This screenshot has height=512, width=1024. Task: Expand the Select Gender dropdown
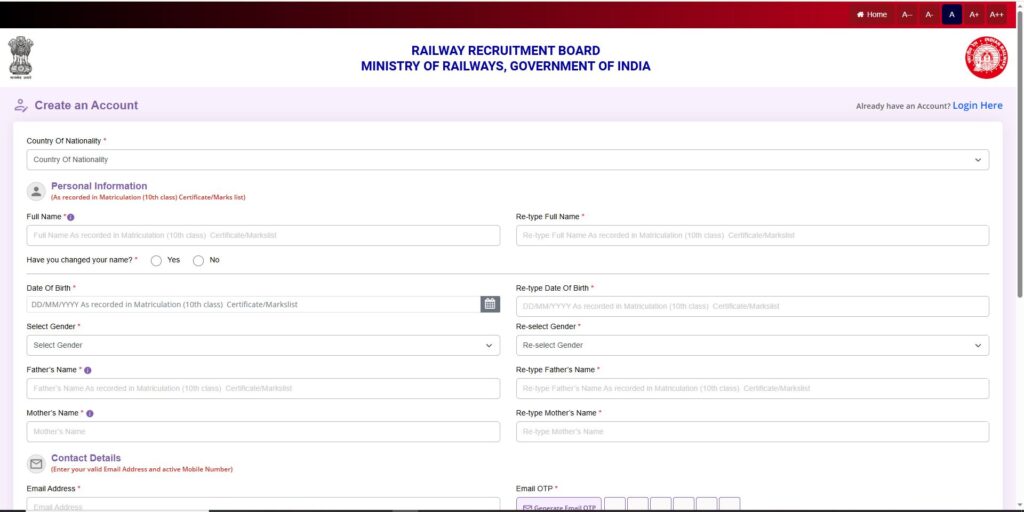coord(263,345)
